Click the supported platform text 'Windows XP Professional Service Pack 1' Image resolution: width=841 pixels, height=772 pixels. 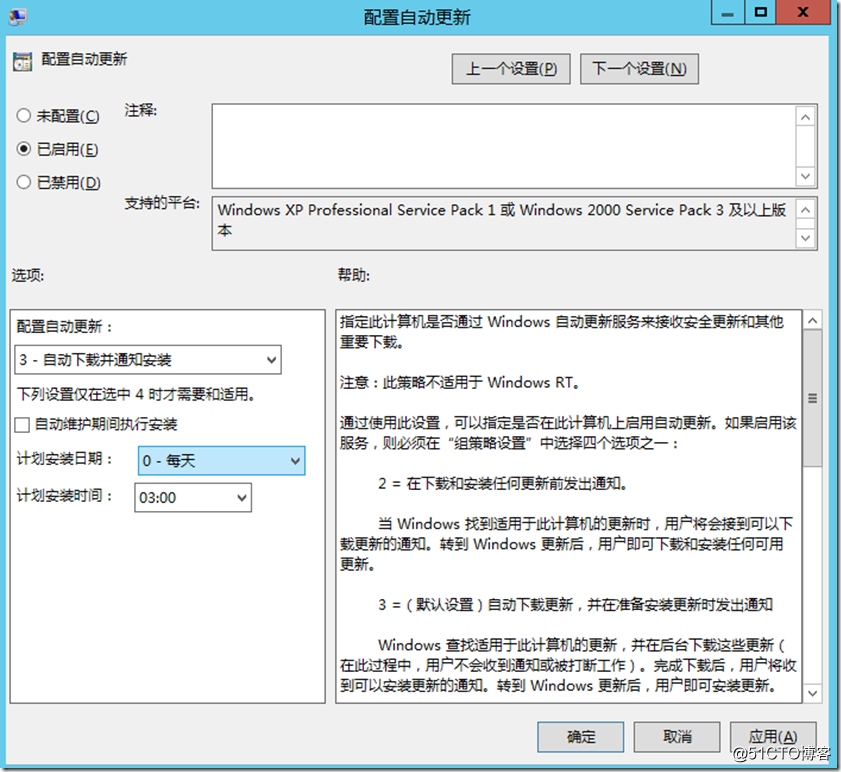click(x=356, y=210)
